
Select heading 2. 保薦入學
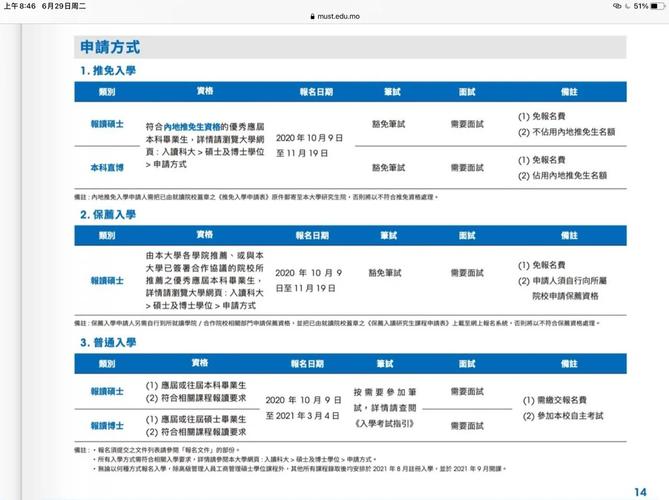click(x=108, y=214)
